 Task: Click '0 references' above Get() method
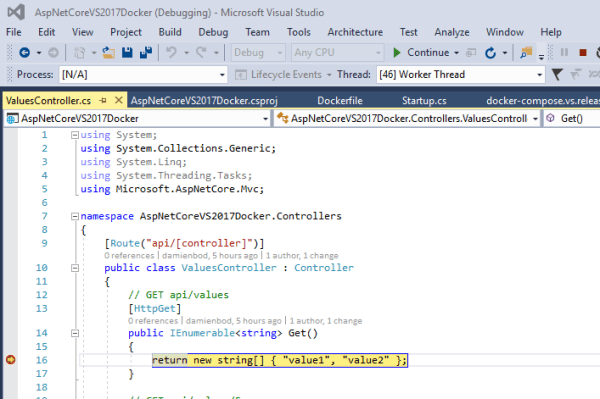click(x=153, y=321)
